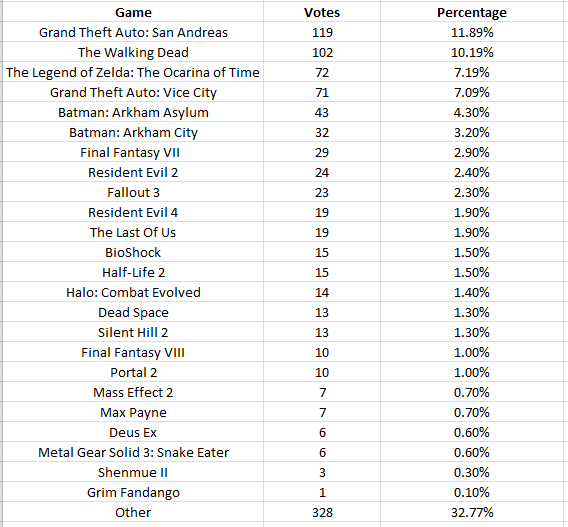568x527 pixels.
Task: Select the 3.20% percentage cell
Action: 472,132
